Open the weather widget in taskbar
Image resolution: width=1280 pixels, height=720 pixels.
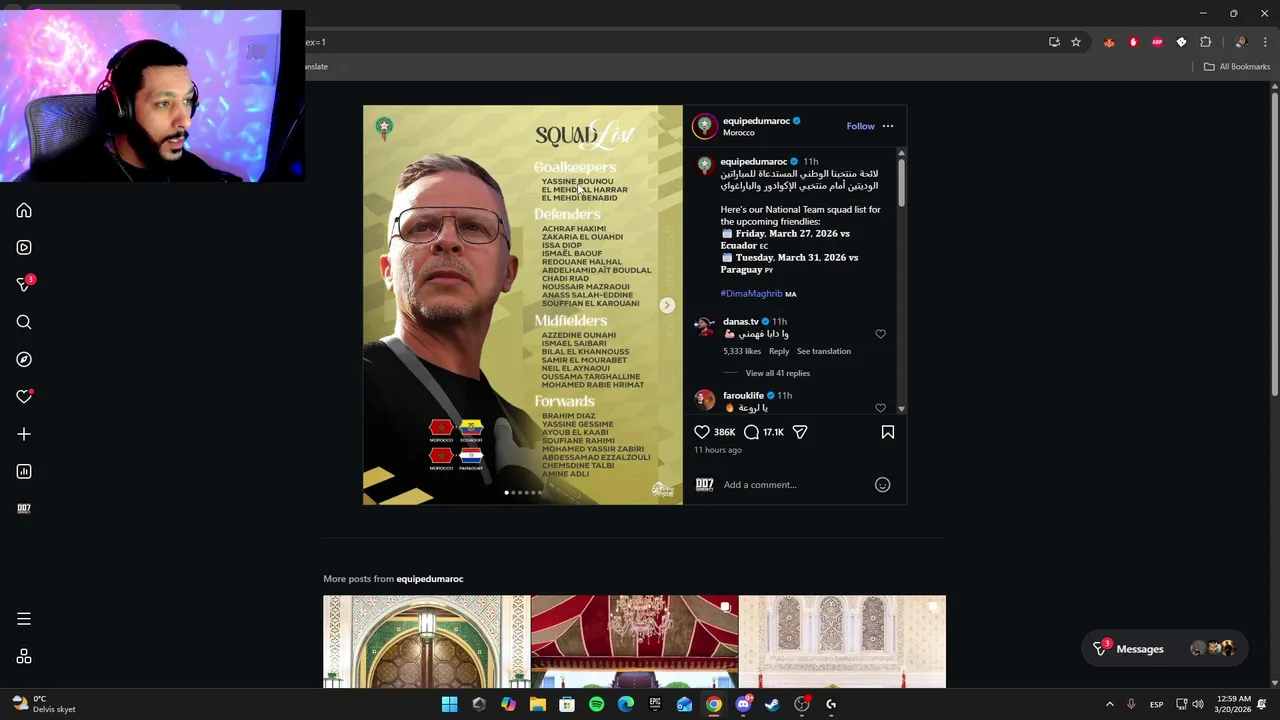pyautogui.click(x=44, y=704)
